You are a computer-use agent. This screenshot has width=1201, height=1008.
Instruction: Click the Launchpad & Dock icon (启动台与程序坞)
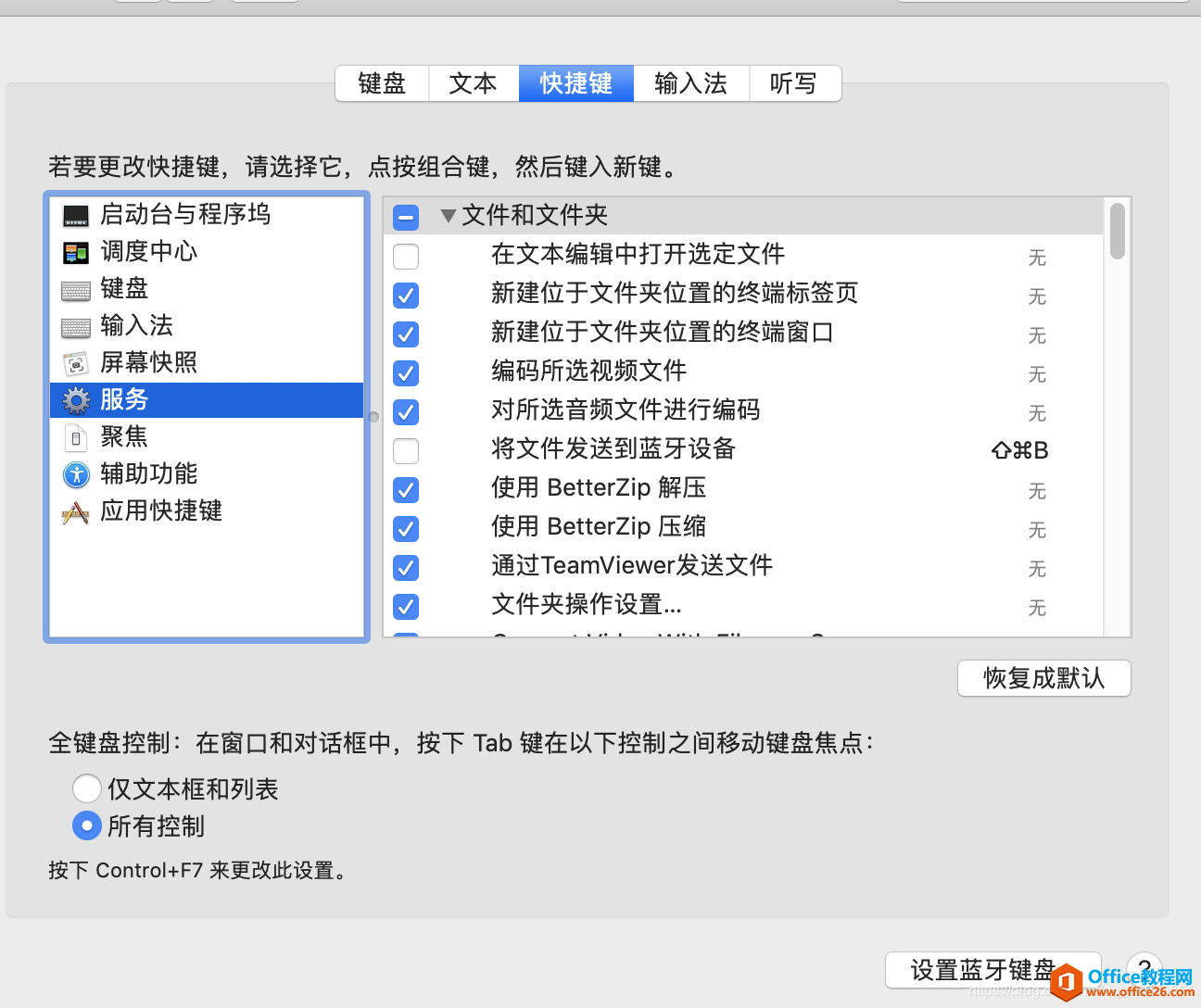[76, 216]
